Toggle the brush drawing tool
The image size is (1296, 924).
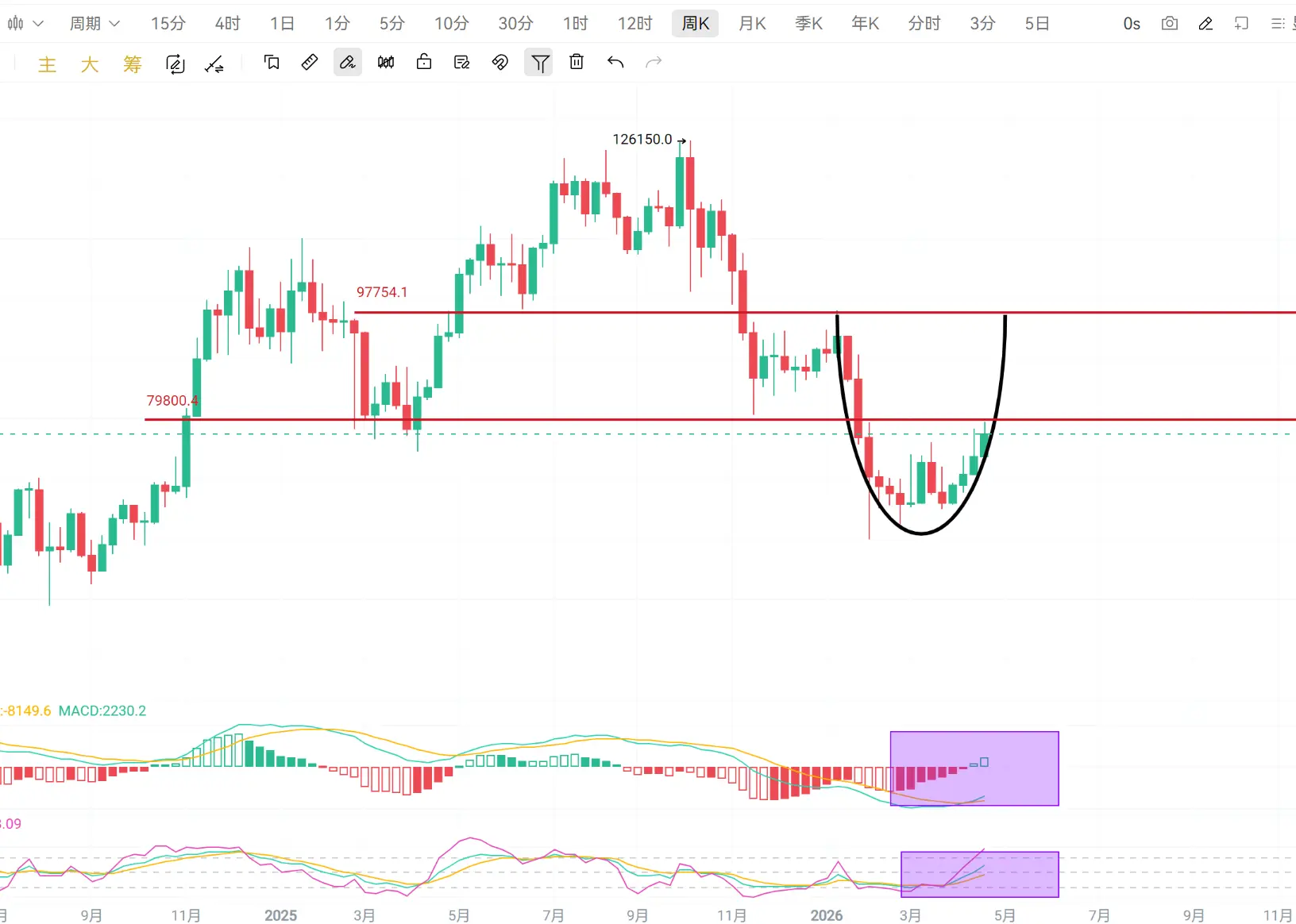point(348,62)
